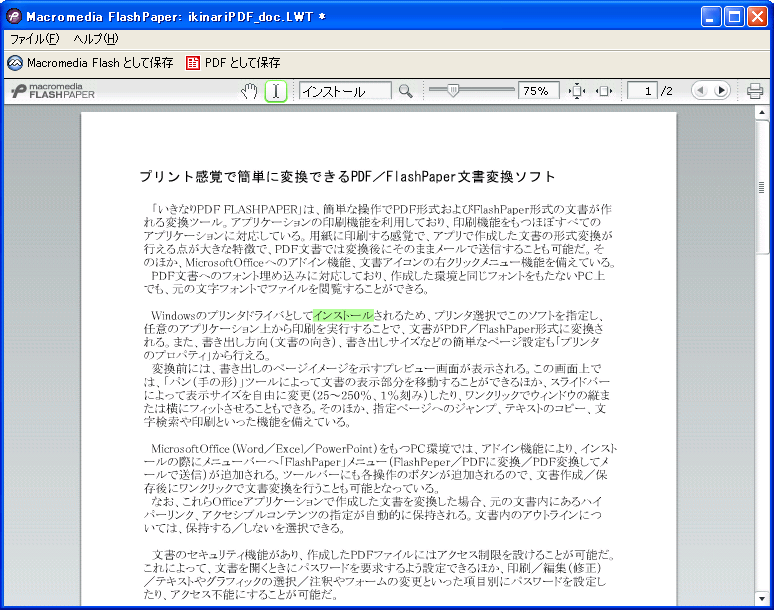Click the paragraph starting 'MicrosoftOffice (Word'
Image resolution: width=774 pixels, height=610 pixels.
(380, 469)
